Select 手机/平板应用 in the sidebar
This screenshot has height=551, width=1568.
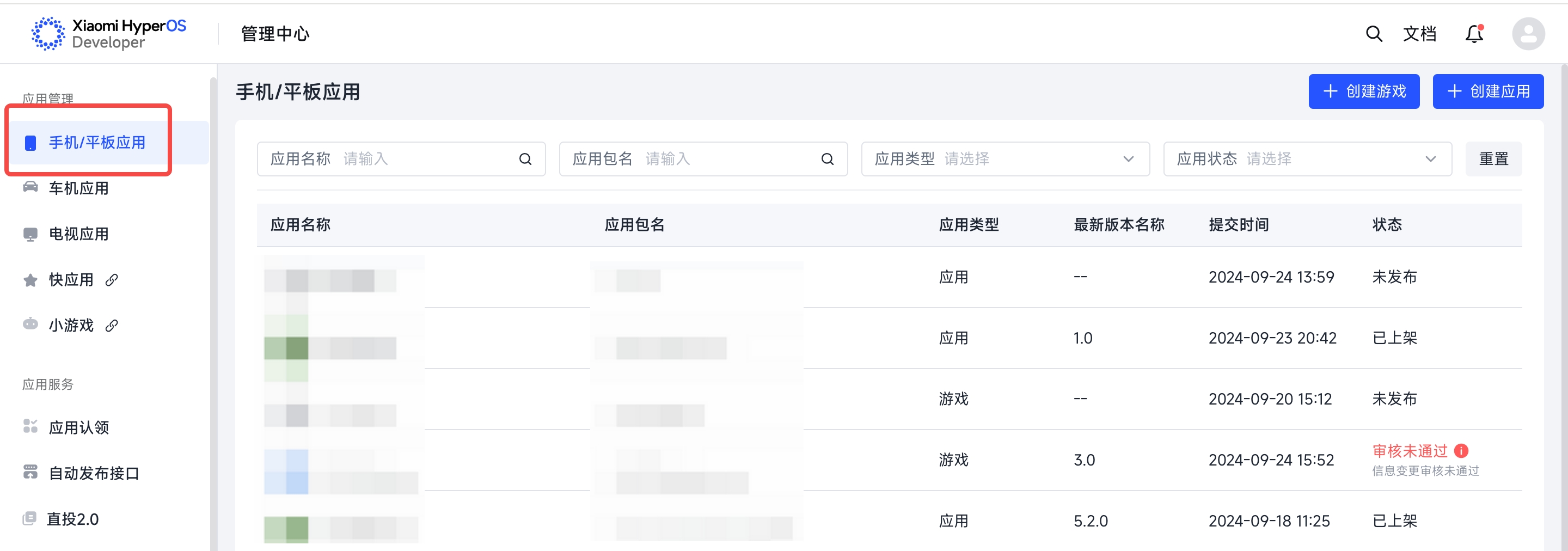click(108, 143)
